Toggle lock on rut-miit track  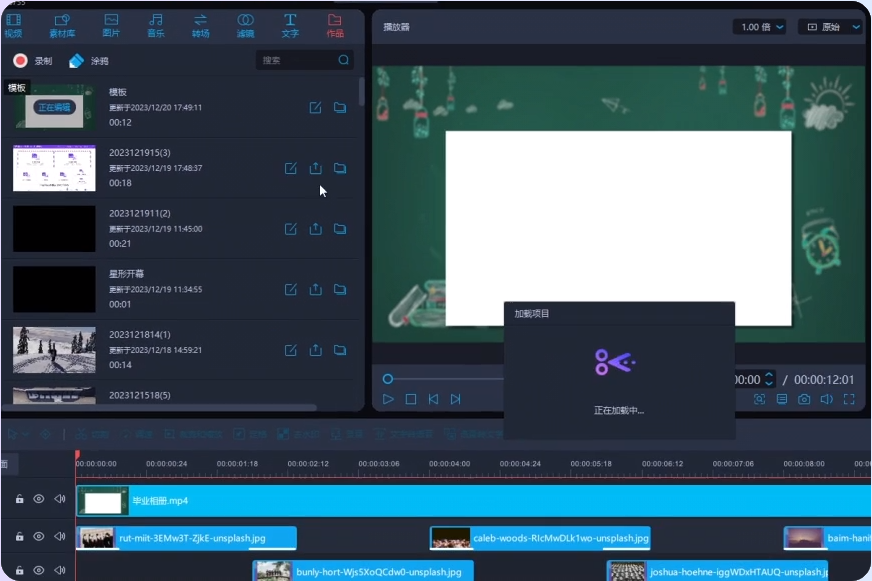(19, 537)
